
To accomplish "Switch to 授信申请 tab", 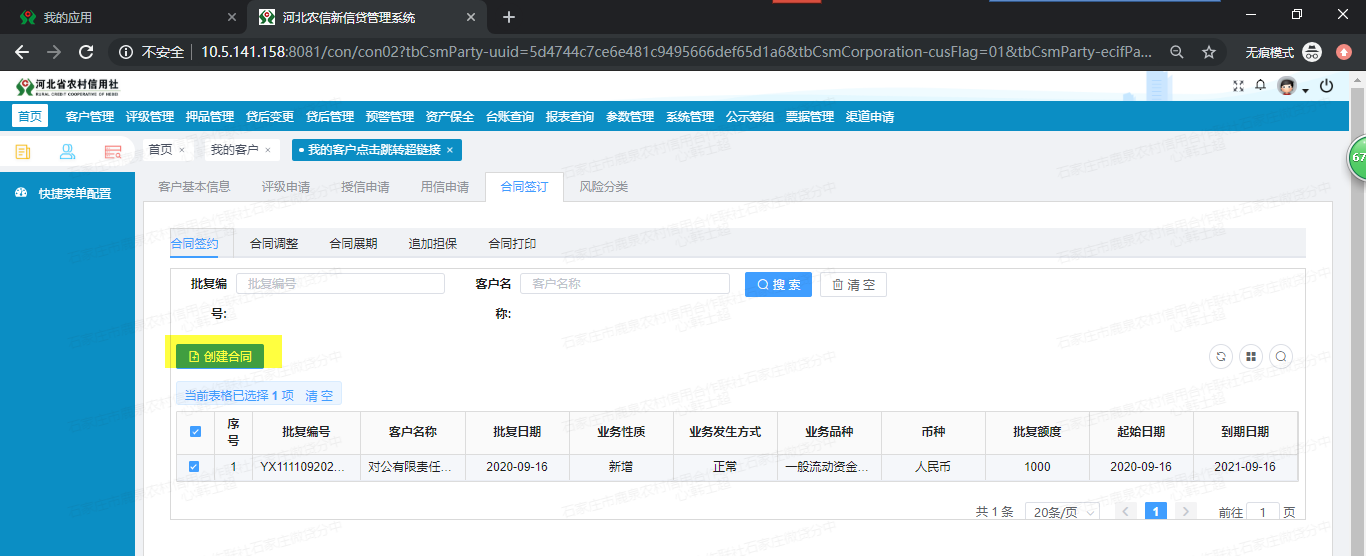I will coord(365,187).
